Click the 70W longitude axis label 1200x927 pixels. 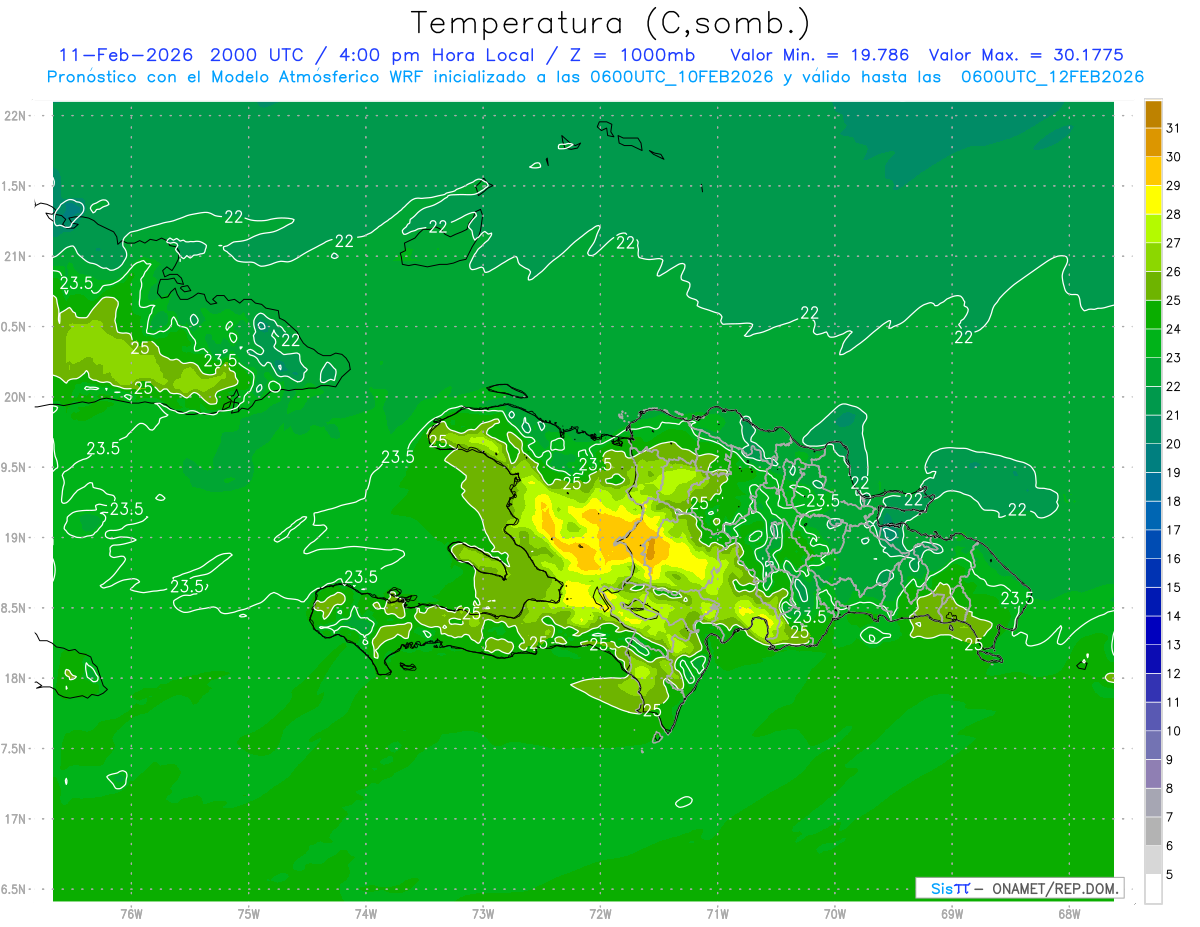835,914
